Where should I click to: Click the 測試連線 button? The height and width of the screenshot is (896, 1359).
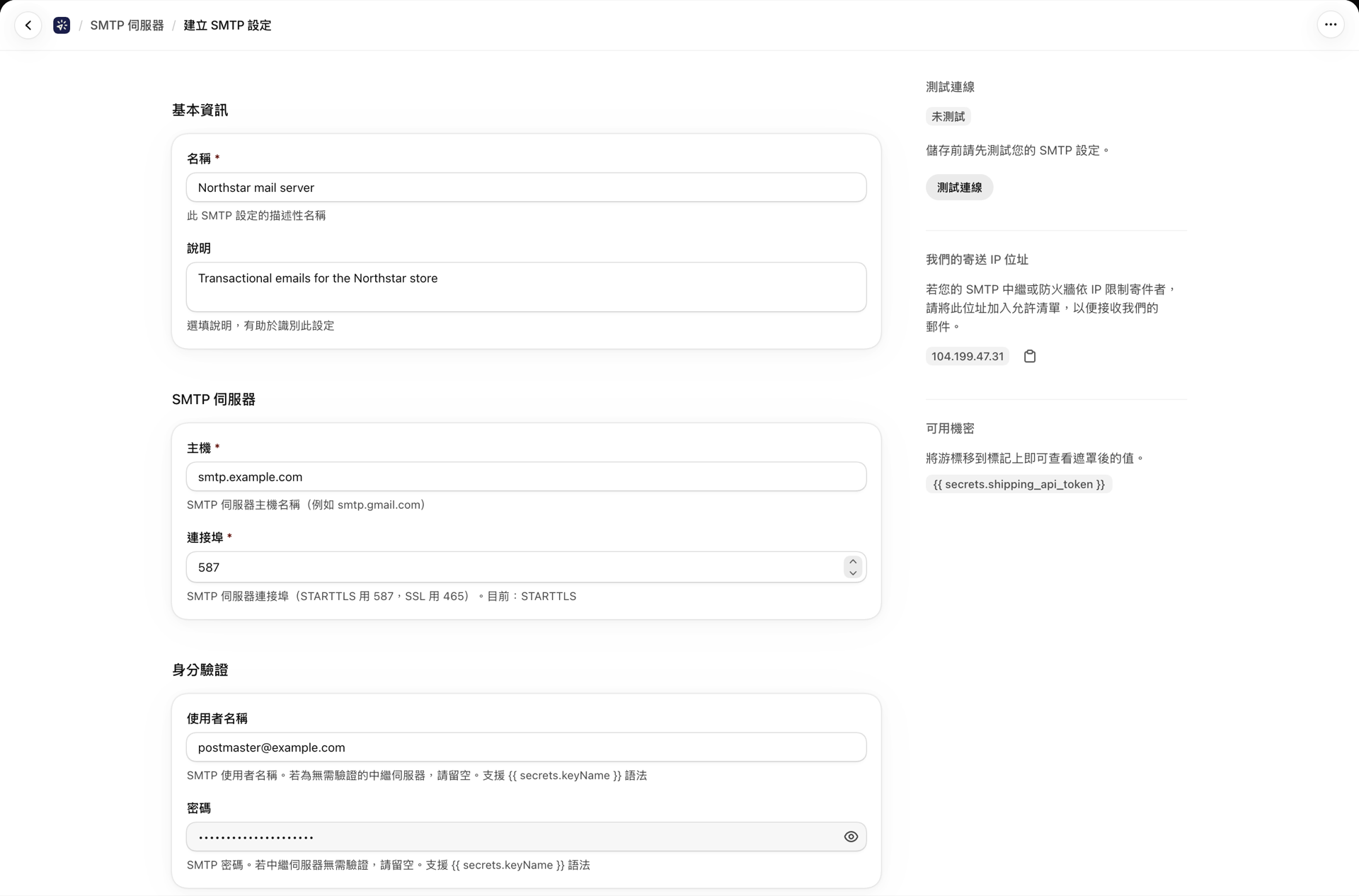[959, 188]
